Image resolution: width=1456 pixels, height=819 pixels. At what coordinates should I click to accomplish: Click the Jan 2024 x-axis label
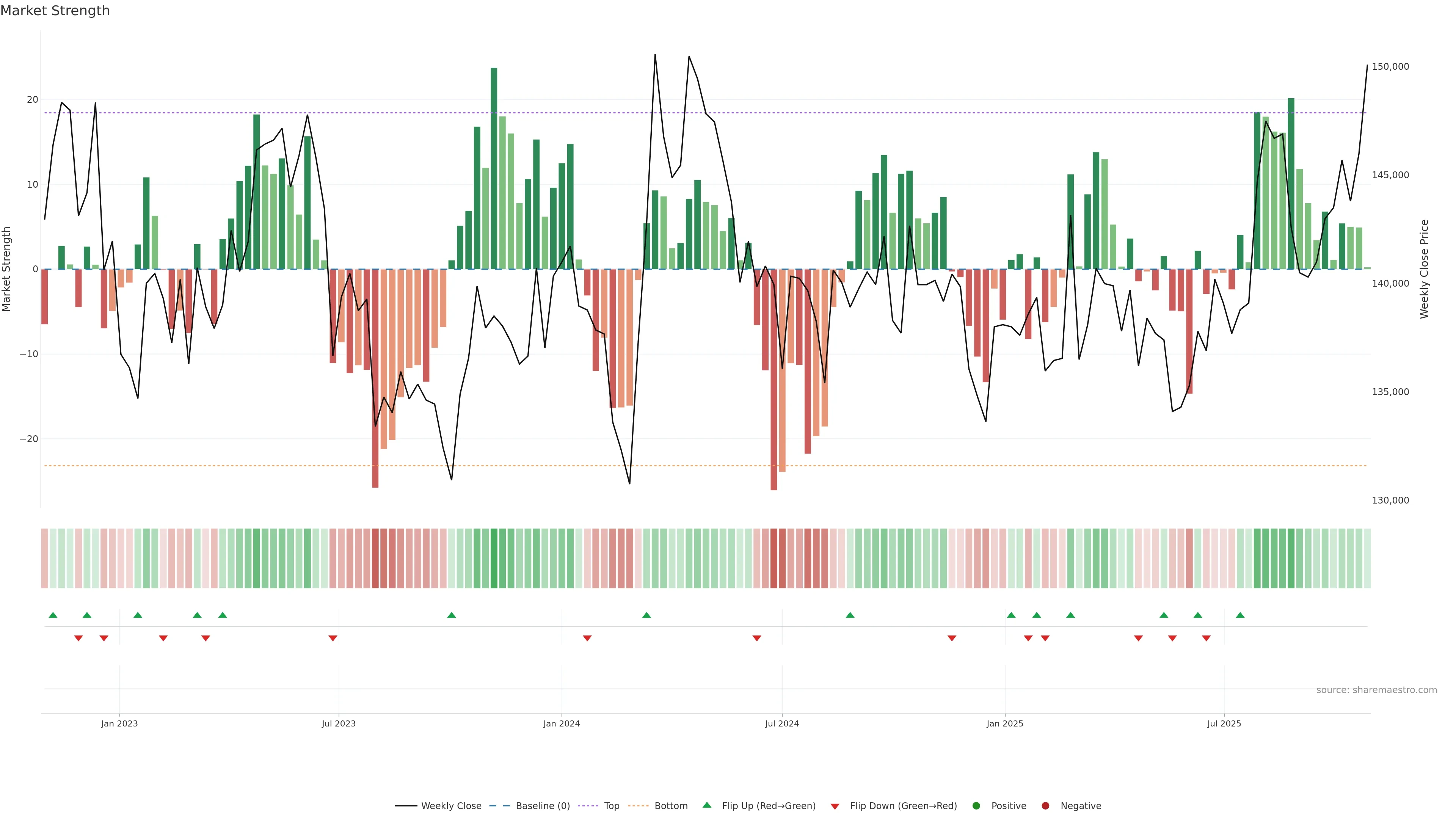[x=561, y=723]
